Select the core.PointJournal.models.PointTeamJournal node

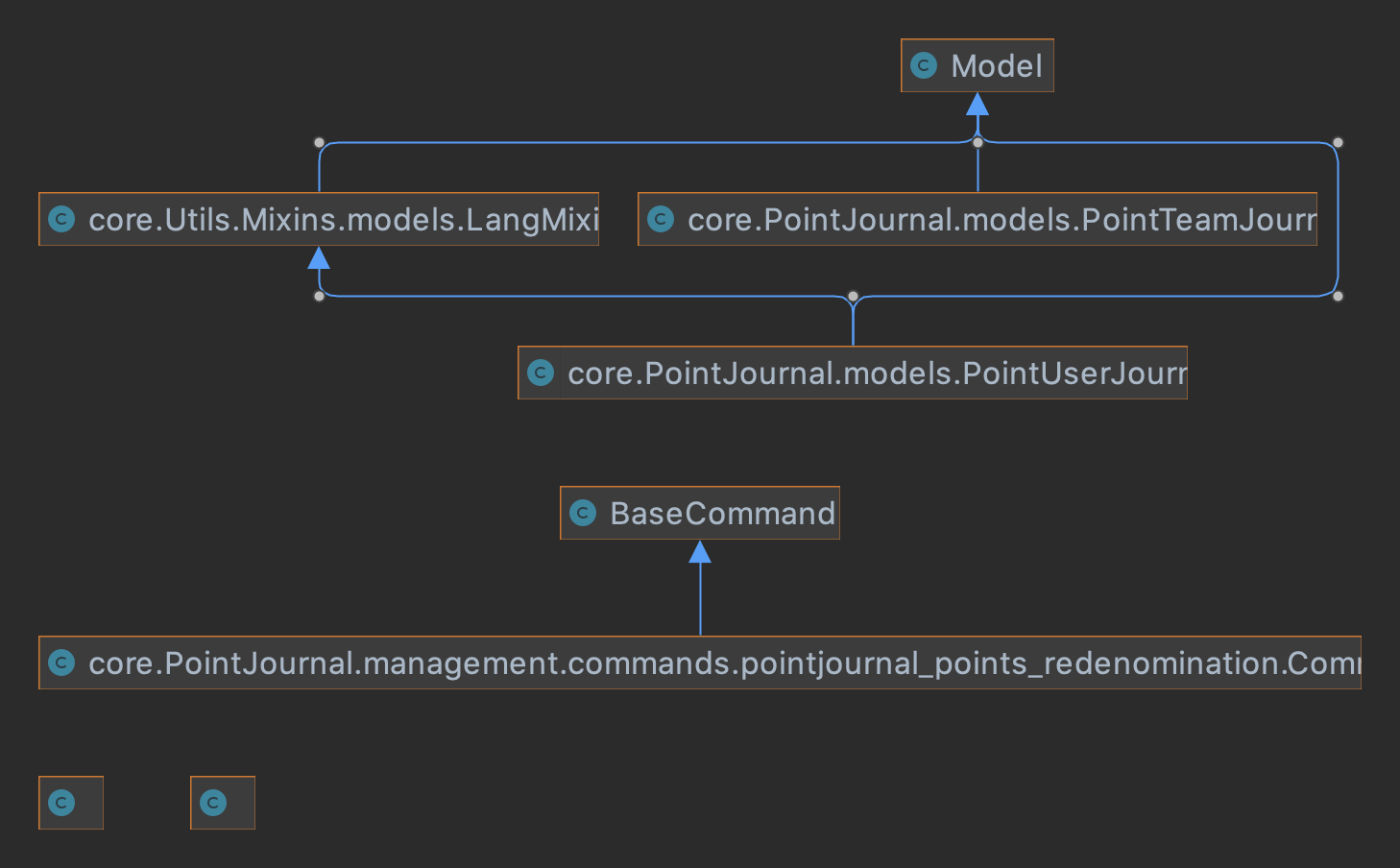click(978, 219)
